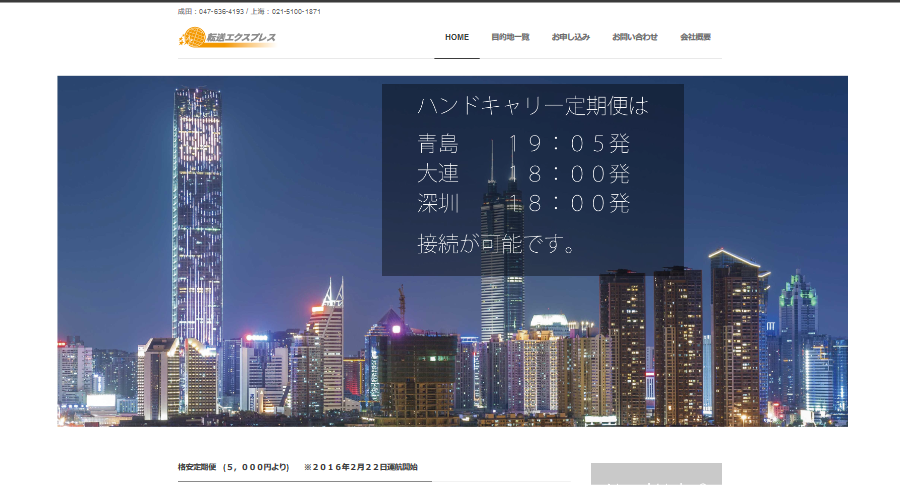900x485 pixels.
Task: Select お問い合わせ in the navigation
Action: [635, 37]
